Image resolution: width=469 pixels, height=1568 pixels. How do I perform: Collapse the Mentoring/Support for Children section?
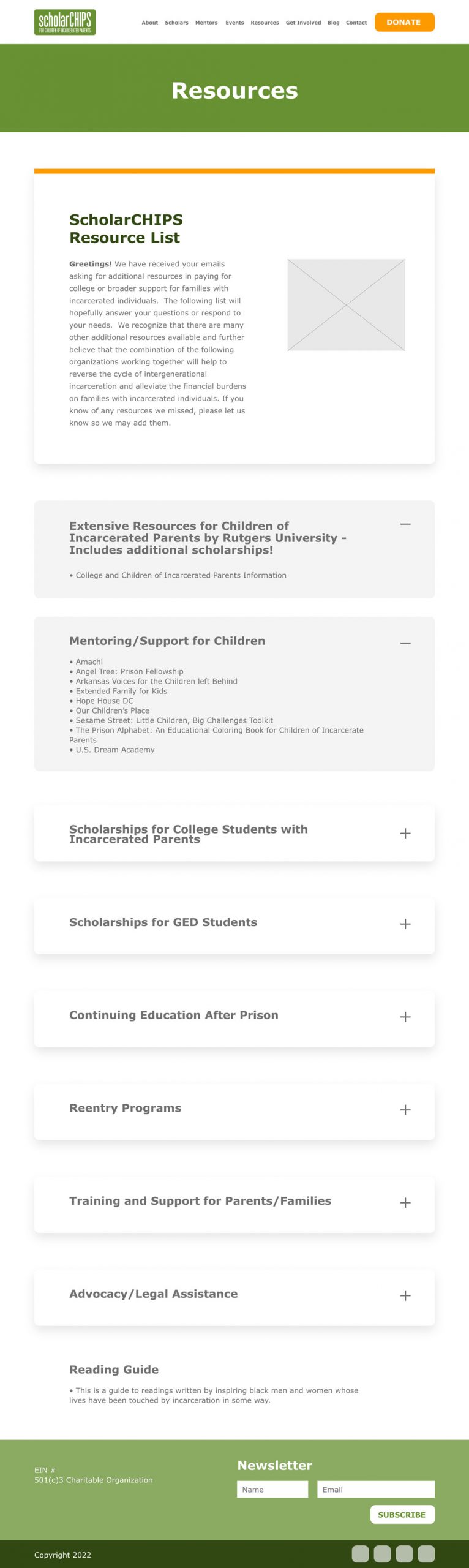tap(405, 643)
